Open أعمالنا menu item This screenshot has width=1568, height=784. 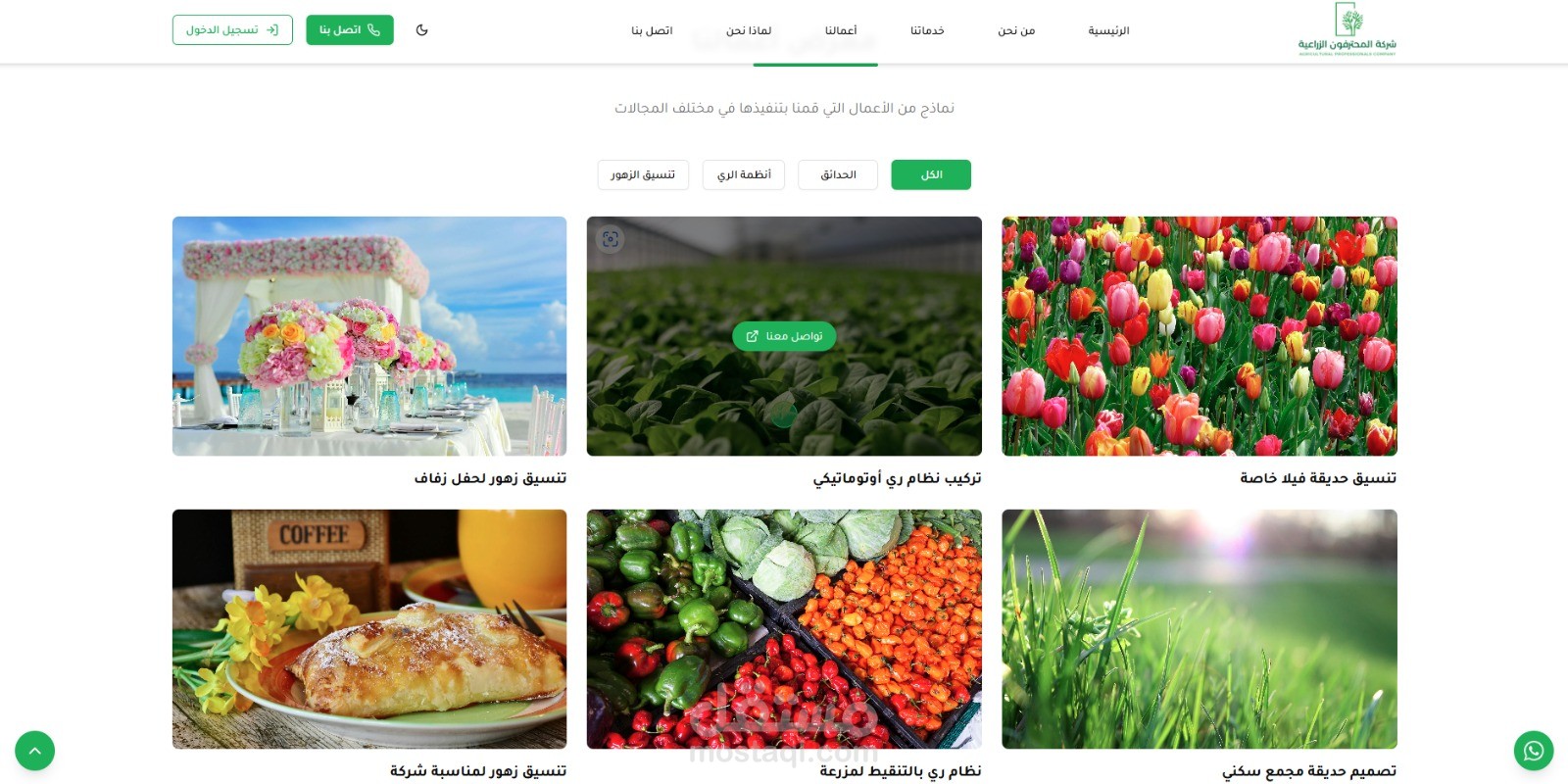click(x=841, y=30)
